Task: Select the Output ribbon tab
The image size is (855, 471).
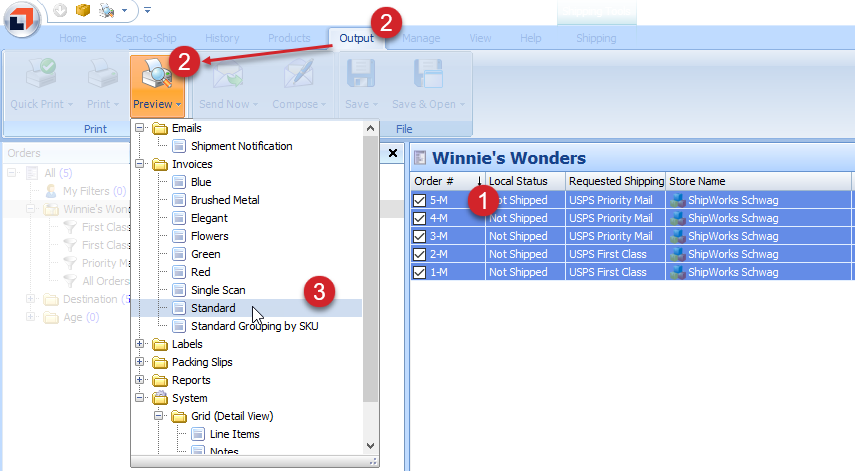Action: 357,38
